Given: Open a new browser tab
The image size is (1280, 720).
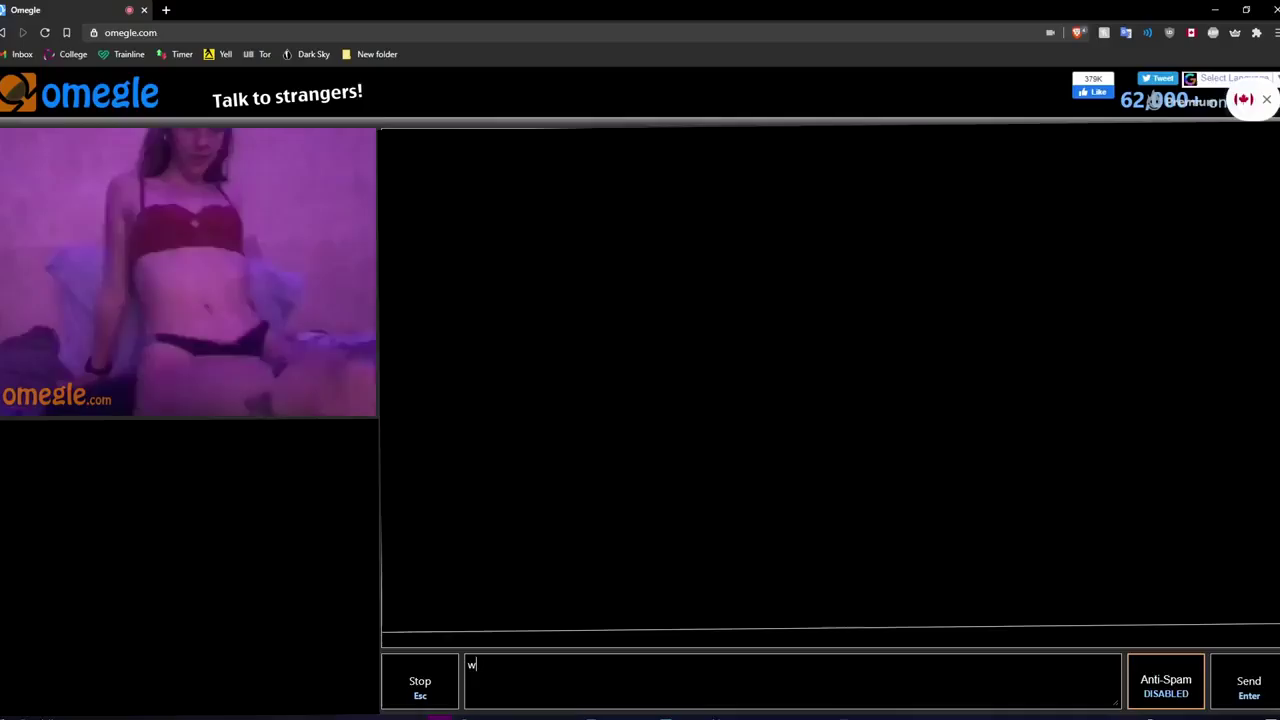Looking at the screenshot, I should pos(166,10).
